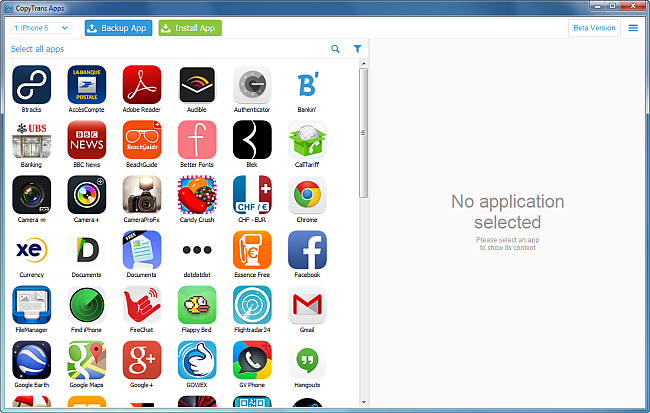Choose the Adobe Reader app icon
The image size is (650, 413).
pyautogui.click(x=142, y=85)
